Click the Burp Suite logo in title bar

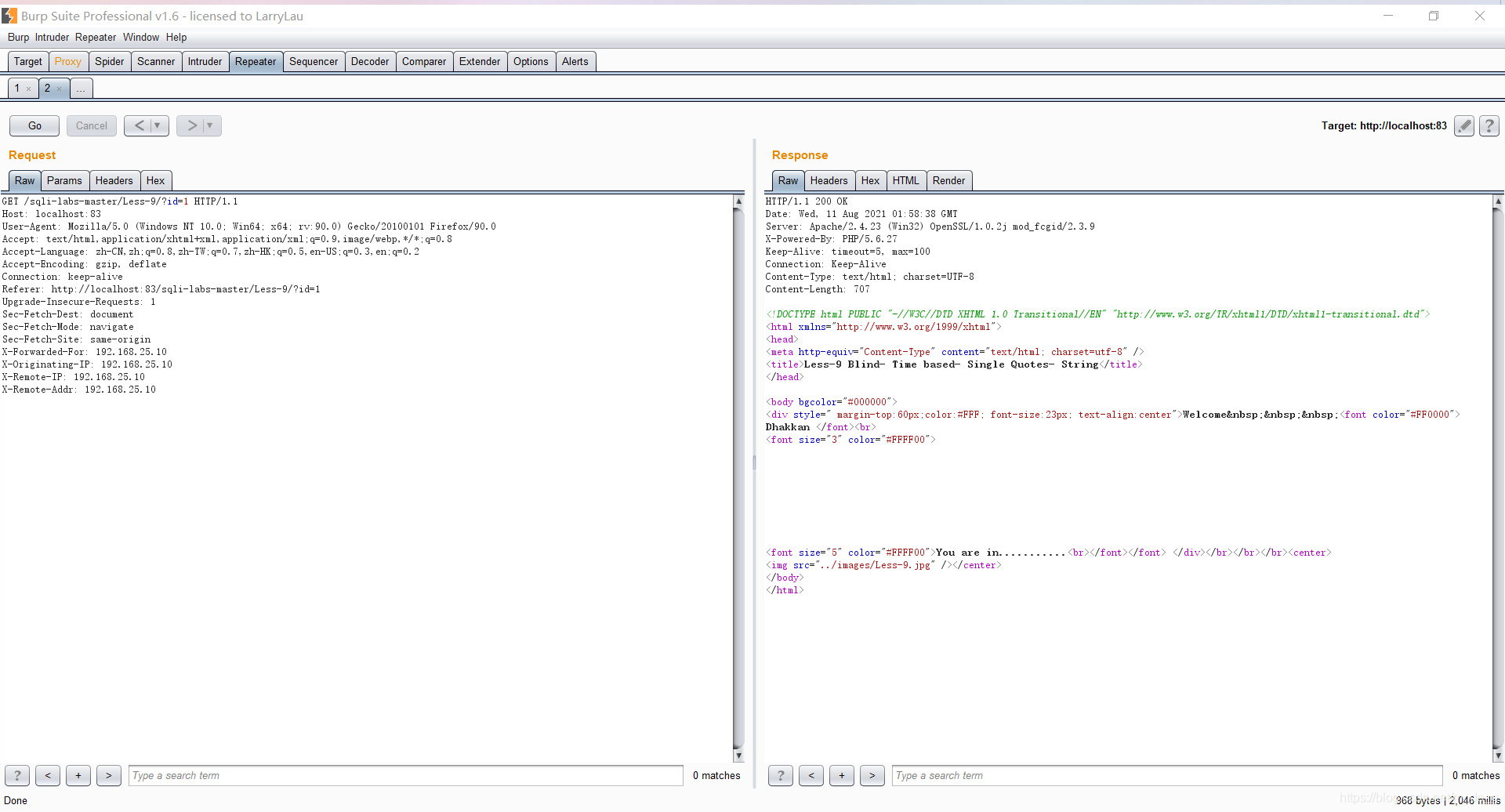(x=9, y=16)
